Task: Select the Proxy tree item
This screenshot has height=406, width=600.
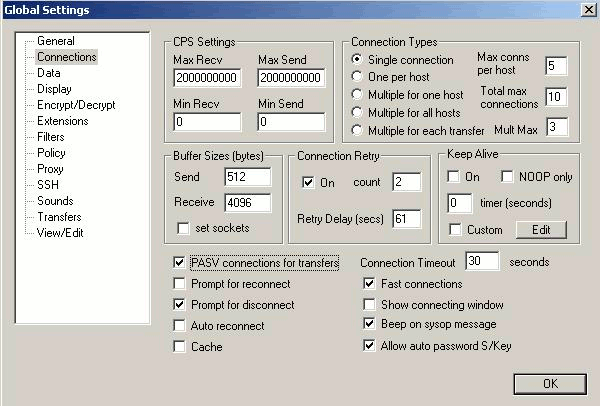Action: 51,169
